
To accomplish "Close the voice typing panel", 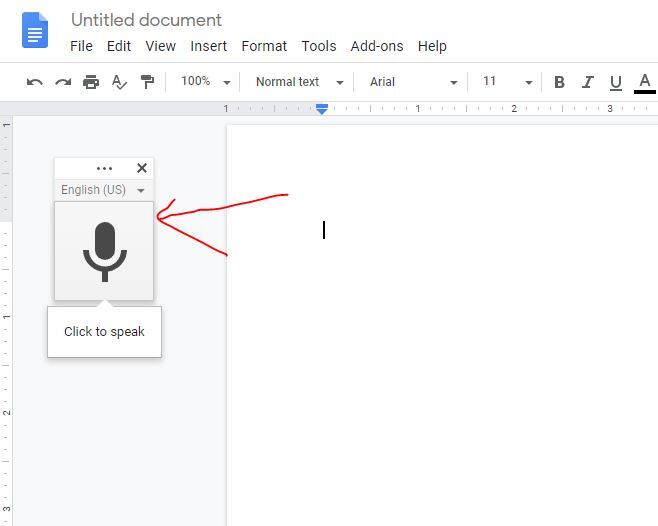I will coord(142,168).
